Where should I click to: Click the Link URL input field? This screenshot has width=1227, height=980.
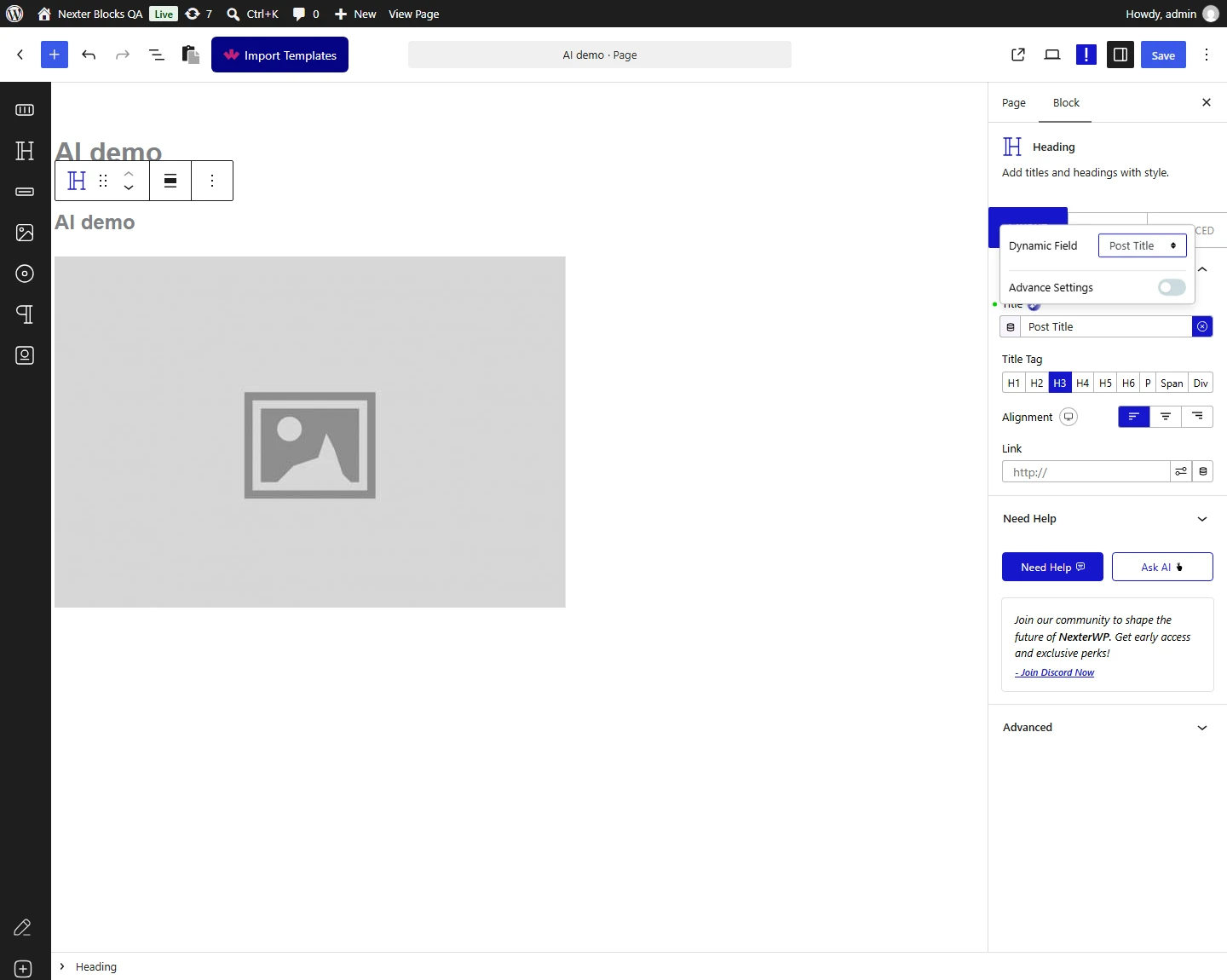coord(1086,471)
